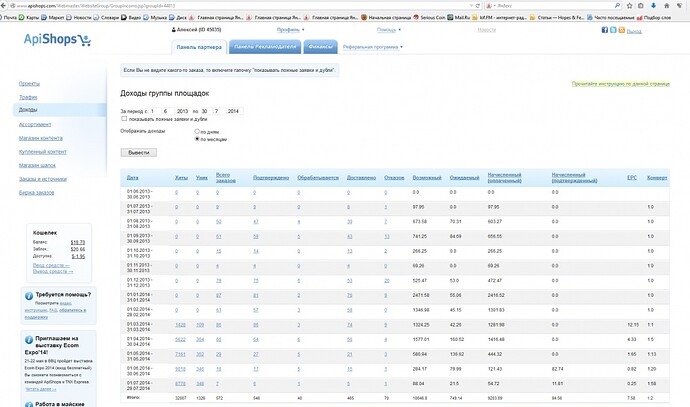The width and height of the screenshot is (690, 407).
Task: Click user icon beside Алексей
Action: (173, 30)
